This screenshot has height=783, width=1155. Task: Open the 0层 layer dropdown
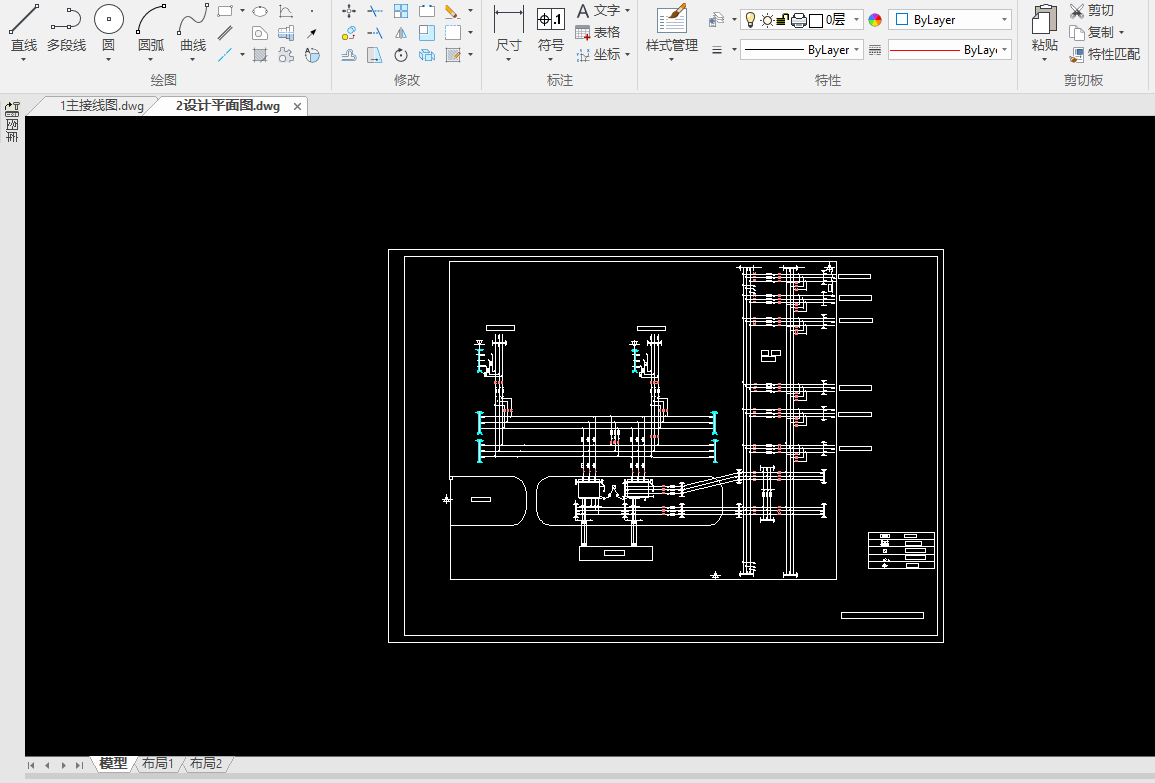(x=857, y=20)
